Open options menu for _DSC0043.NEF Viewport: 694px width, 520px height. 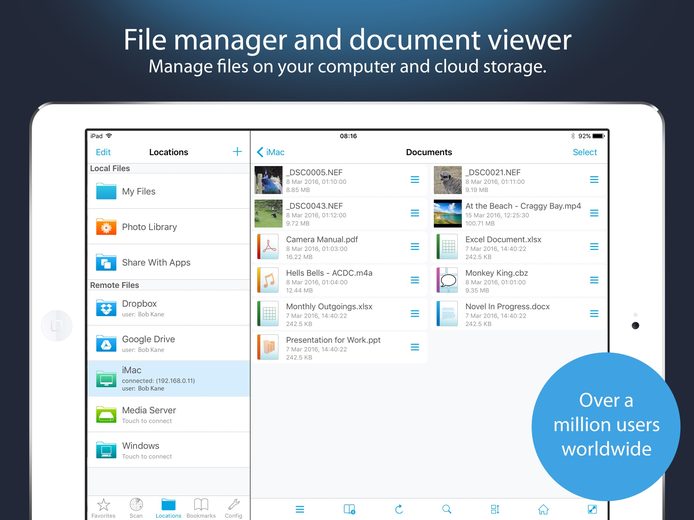click(x=415, y=213)
